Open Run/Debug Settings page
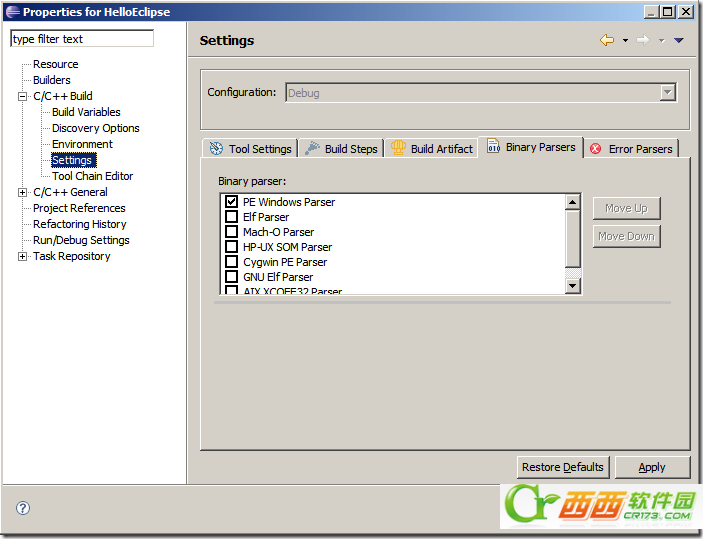 click(81, 240)
